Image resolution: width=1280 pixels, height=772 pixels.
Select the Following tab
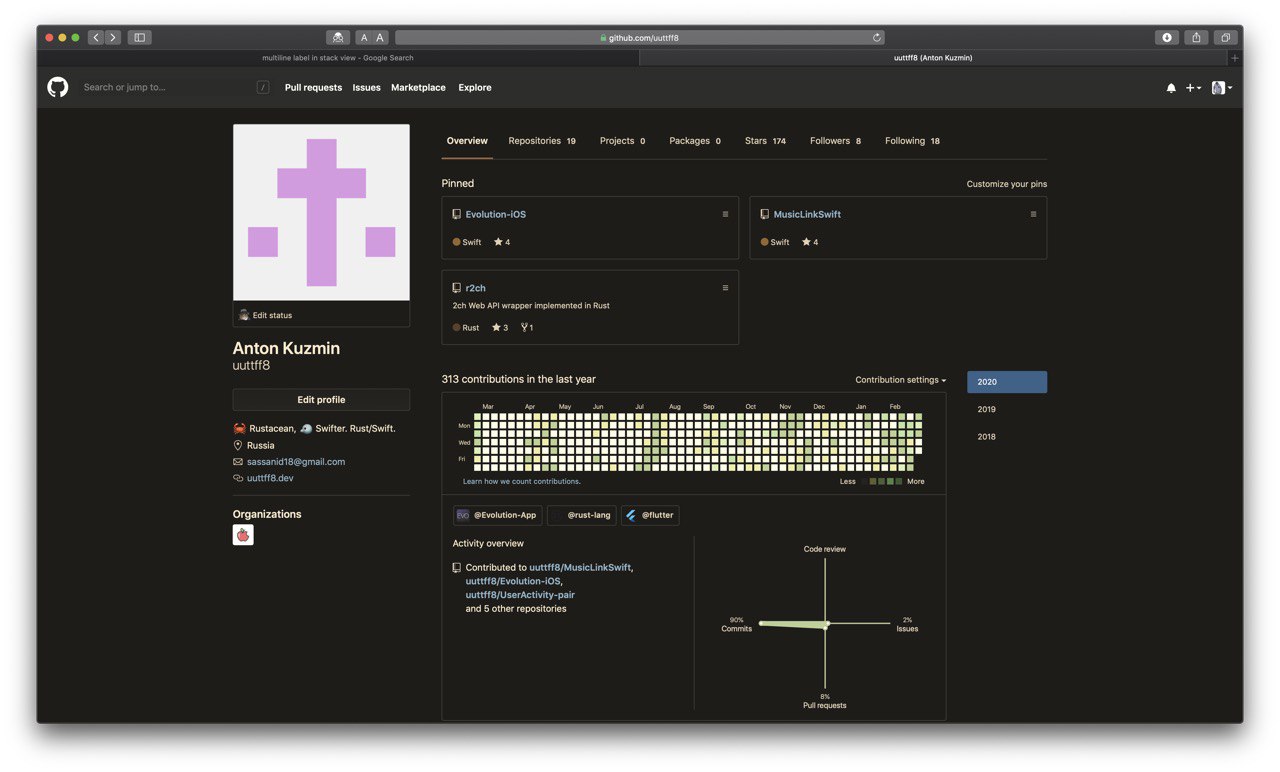pos(912,141)
